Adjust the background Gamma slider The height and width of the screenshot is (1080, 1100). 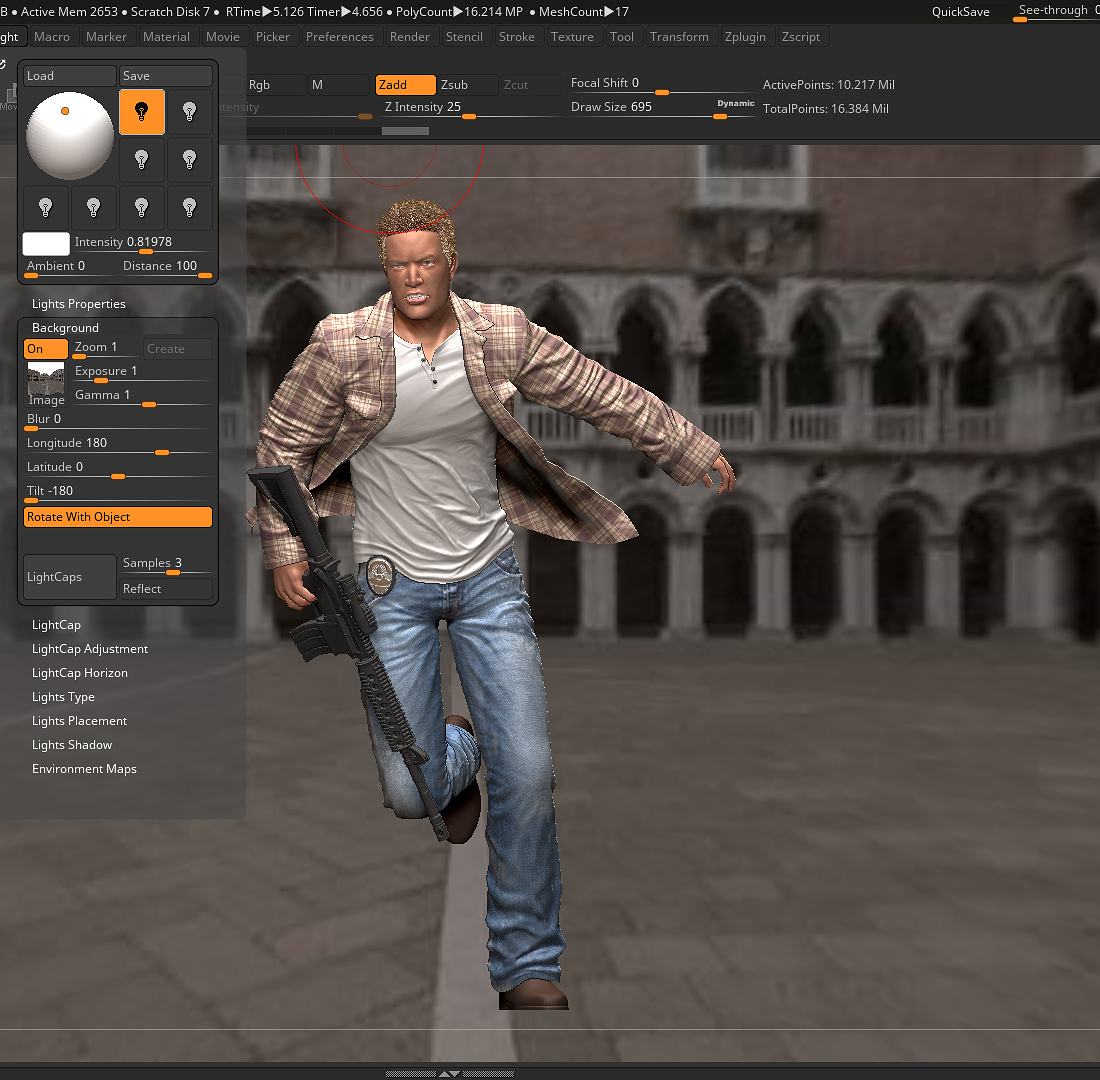pyautogui.click(x=142, y=397)
